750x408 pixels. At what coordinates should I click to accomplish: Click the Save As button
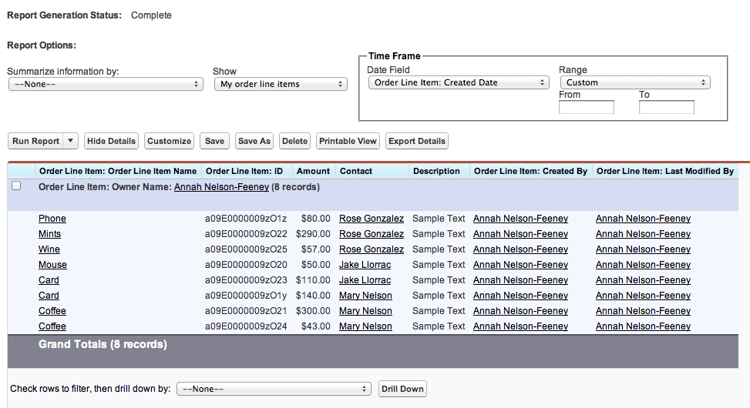point(254,142)
